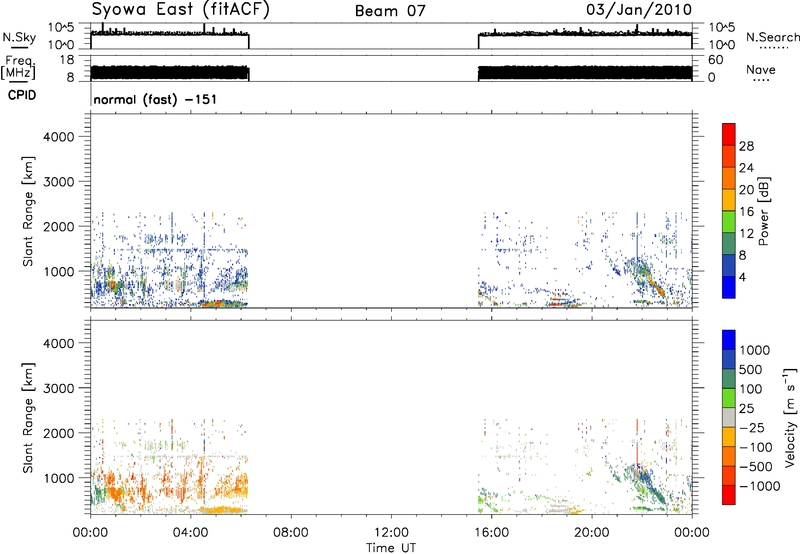Image resolution: width=800 pixels, height=554 pixels.
Task: Select the 'Time UT' axis title
Action: tap(391, 548)
